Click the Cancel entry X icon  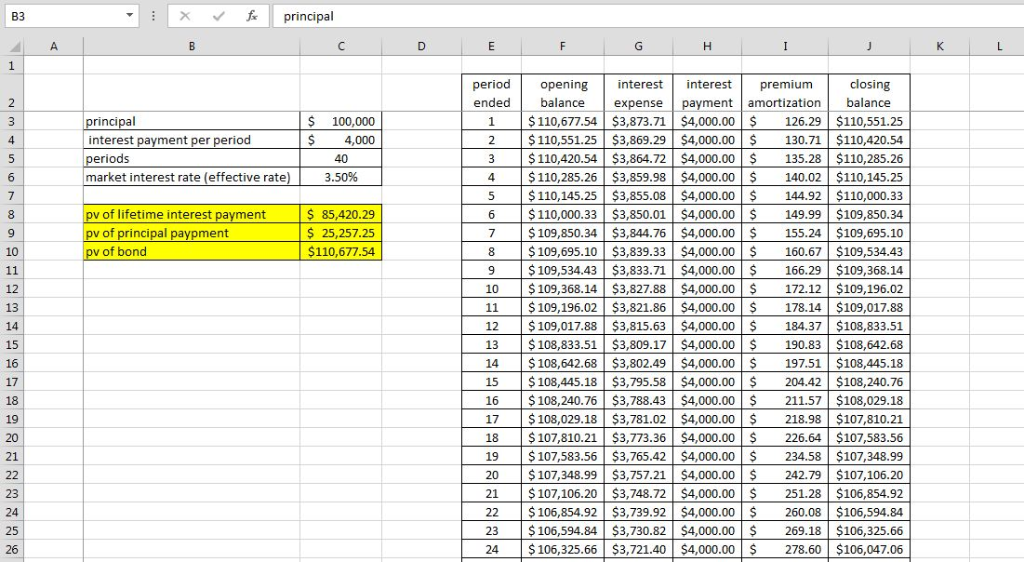185,16
